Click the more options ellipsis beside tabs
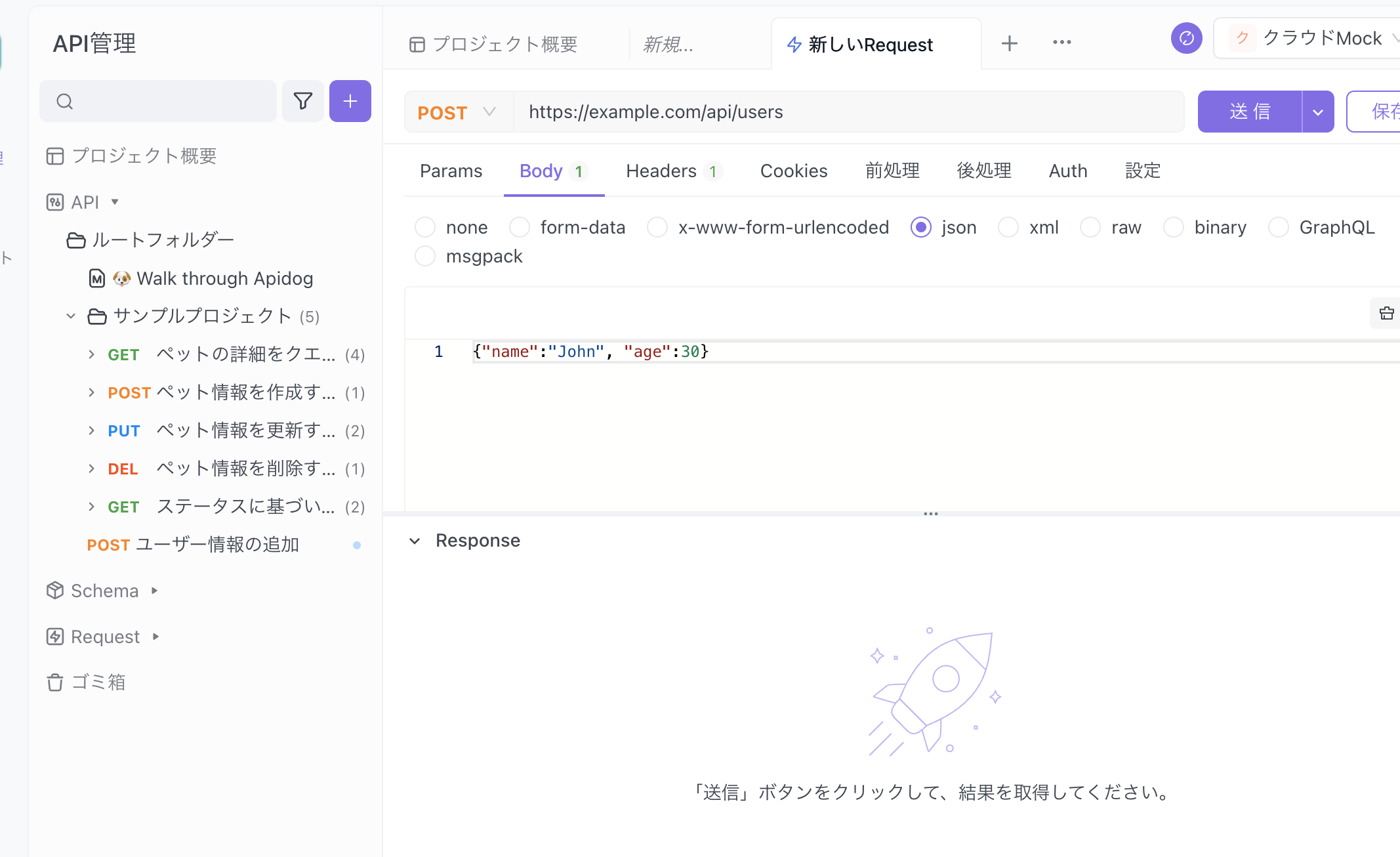Viewport: 1400px width, 857px height. point(1061,43)
